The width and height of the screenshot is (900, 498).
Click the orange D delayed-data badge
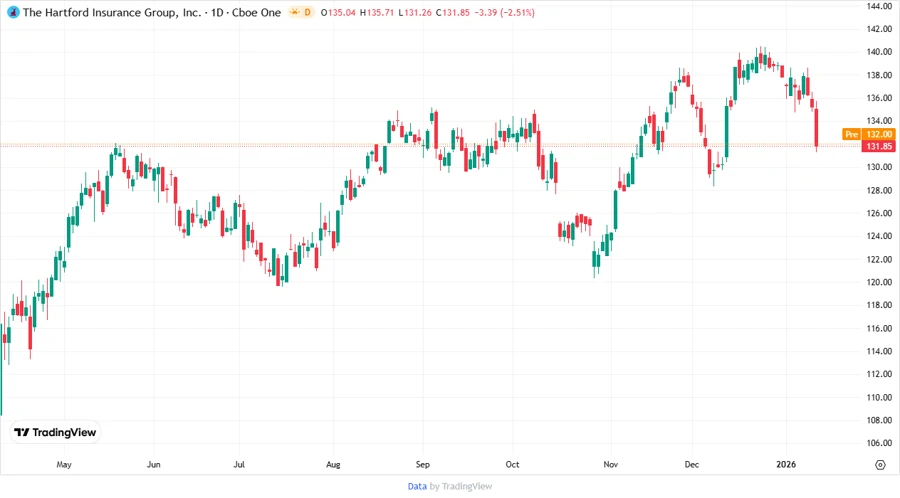pos(308,12)
